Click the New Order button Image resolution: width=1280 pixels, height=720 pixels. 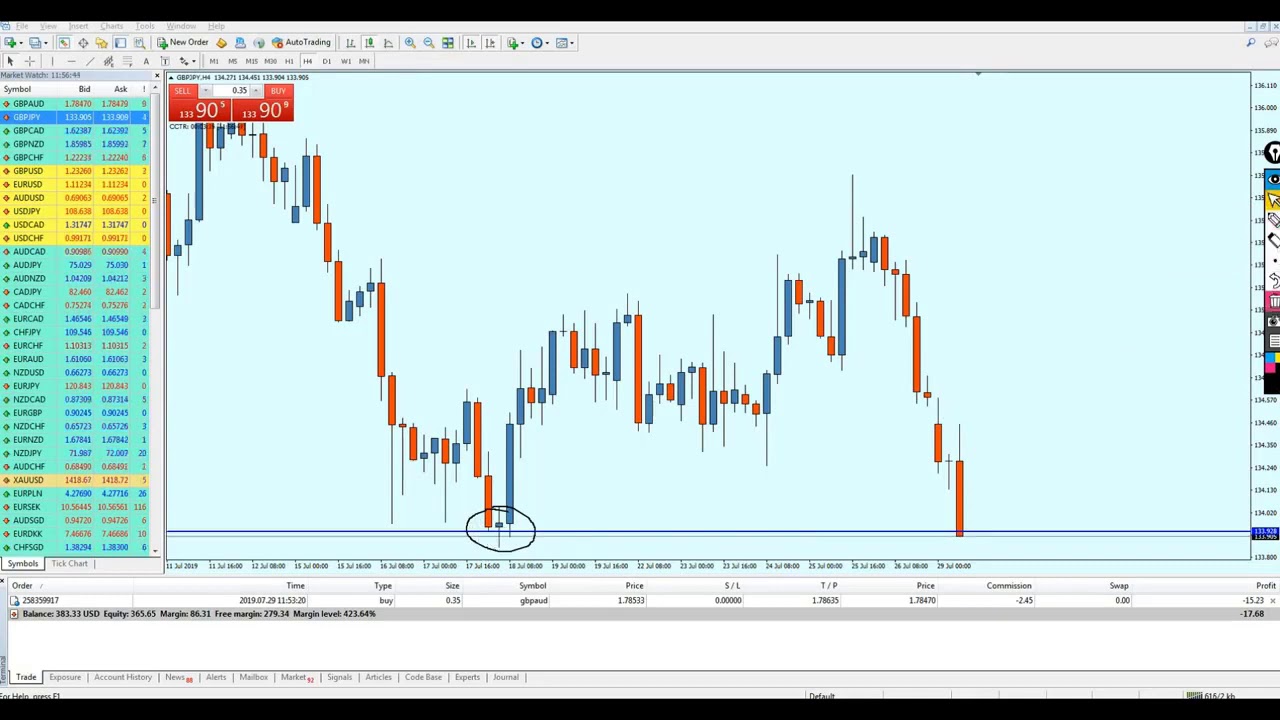[183, 43]
